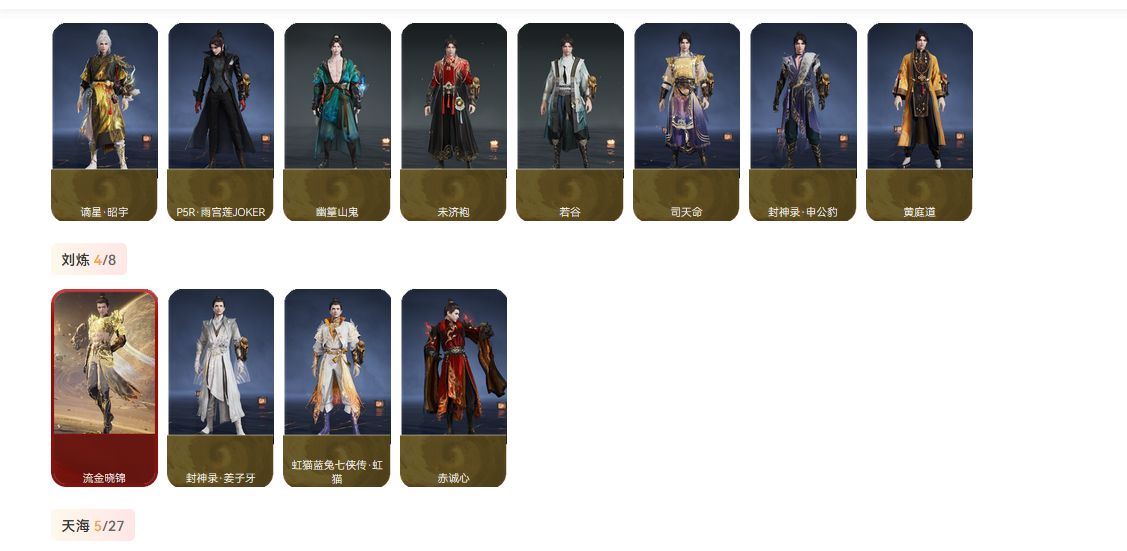
Task: Click the 天海 5/27 section tag
Action: point(93,525)
